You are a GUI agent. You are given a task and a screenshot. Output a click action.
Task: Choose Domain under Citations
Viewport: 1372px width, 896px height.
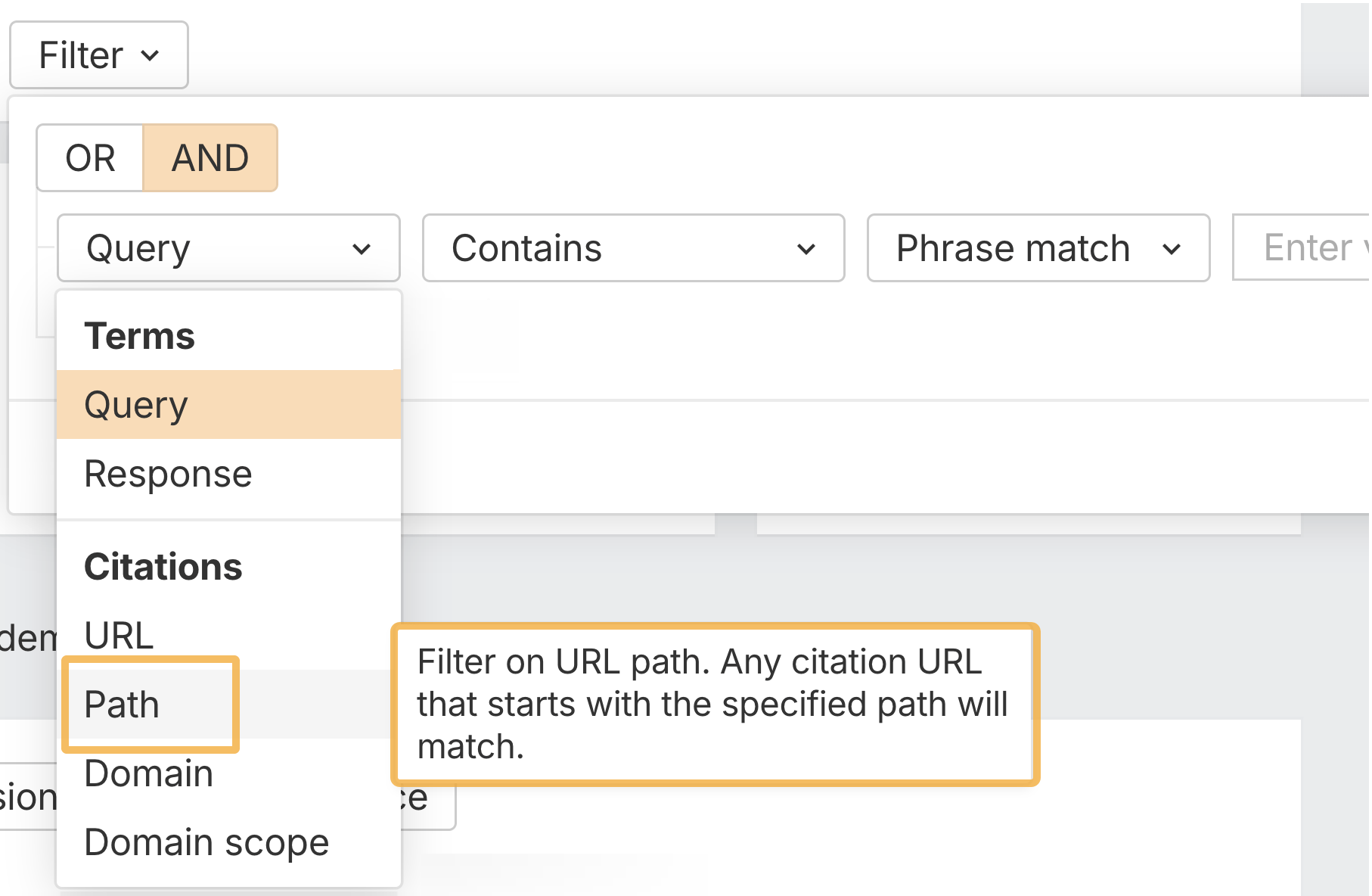pyautogui.click(x=148, y=773)
